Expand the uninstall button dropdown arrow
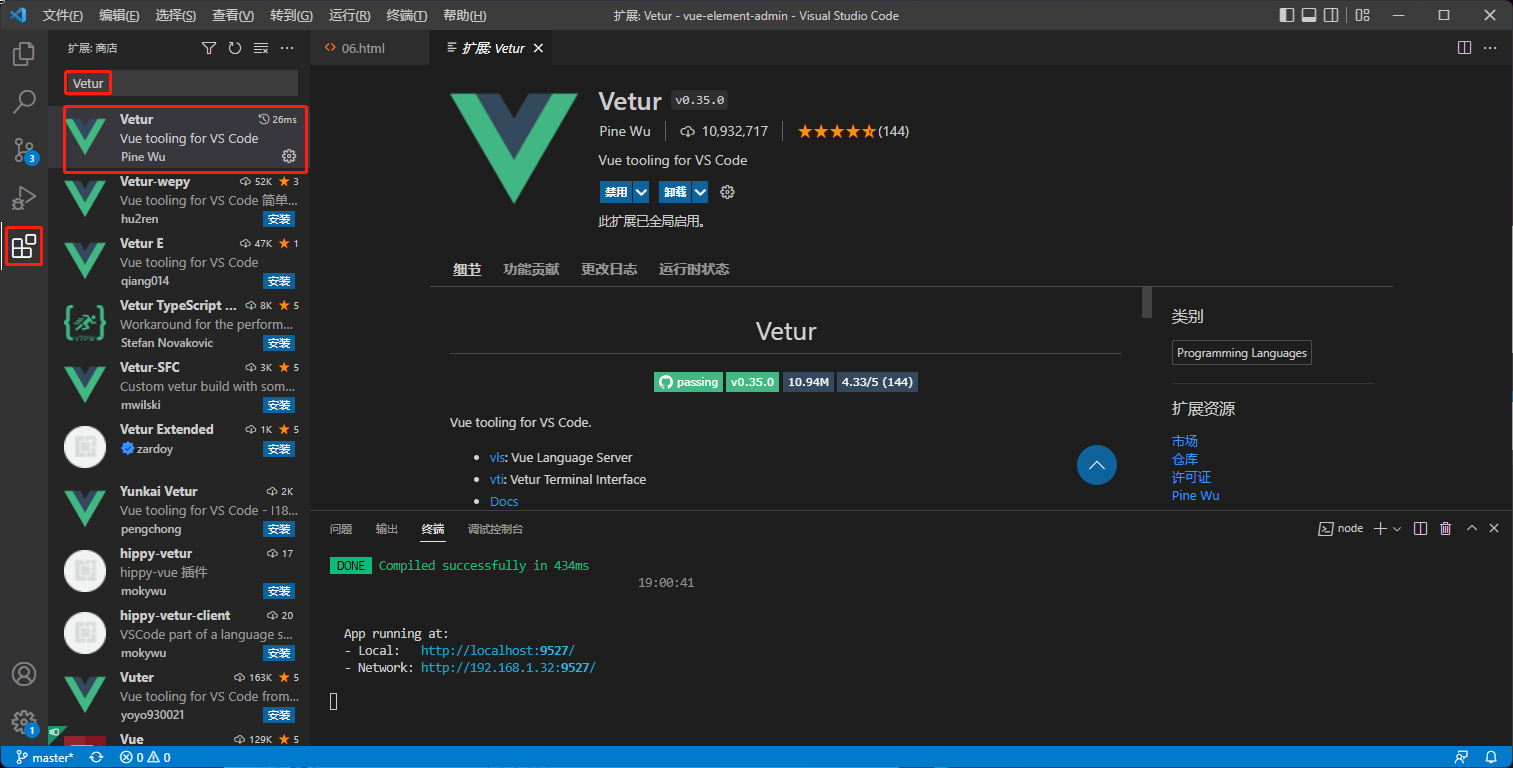This screenshot has height=768, width=1513. coord(700,192)
